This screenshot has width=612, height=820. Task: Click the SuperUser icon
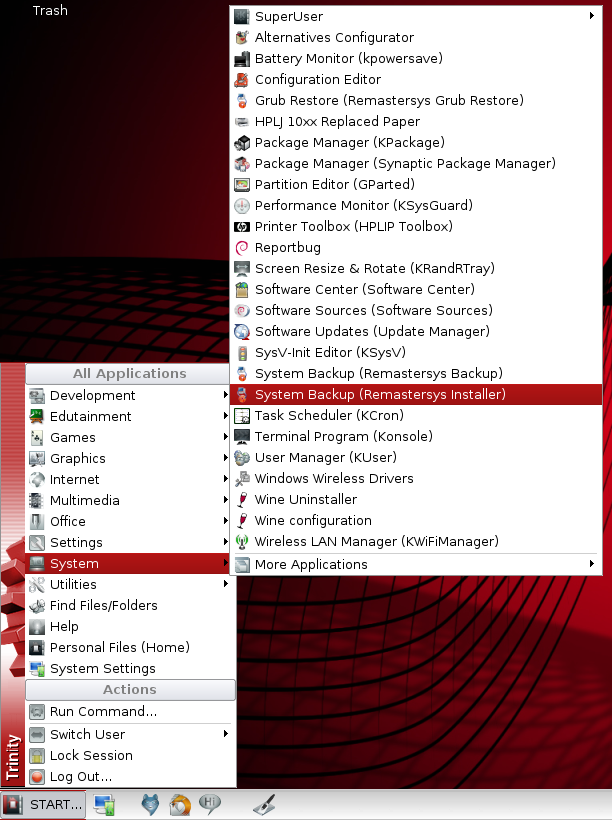(242, 17)
